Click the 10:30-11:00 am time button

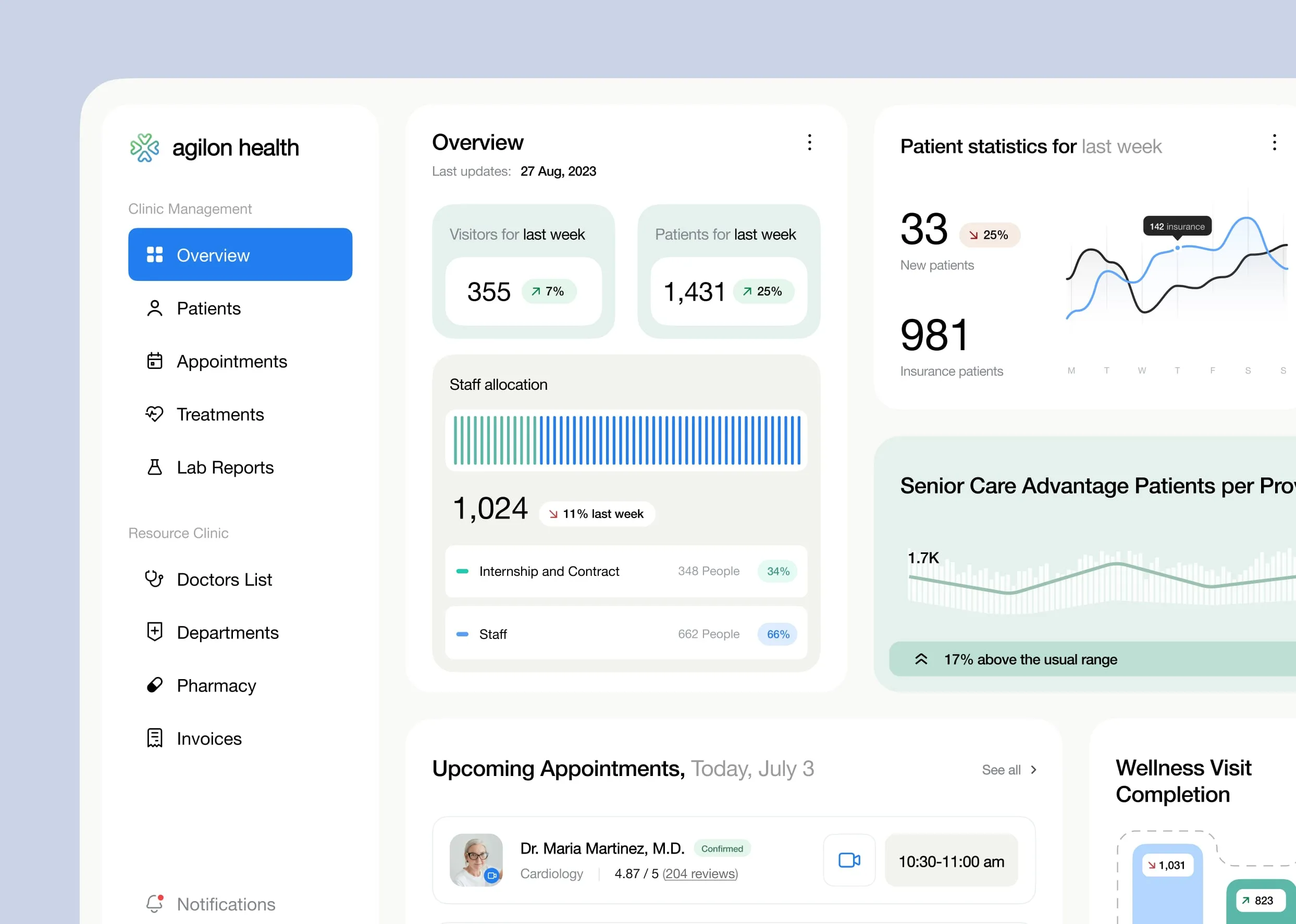coord(951,860)
